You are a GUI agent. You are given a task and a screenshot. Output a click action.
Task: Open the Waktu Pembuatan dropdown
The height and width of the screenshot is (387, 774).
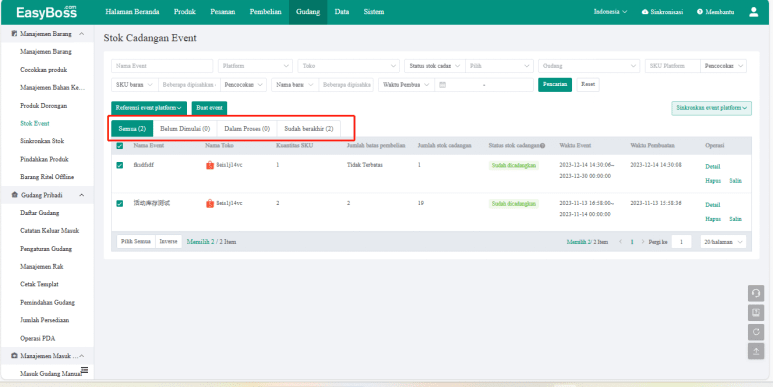pos(406,85)
